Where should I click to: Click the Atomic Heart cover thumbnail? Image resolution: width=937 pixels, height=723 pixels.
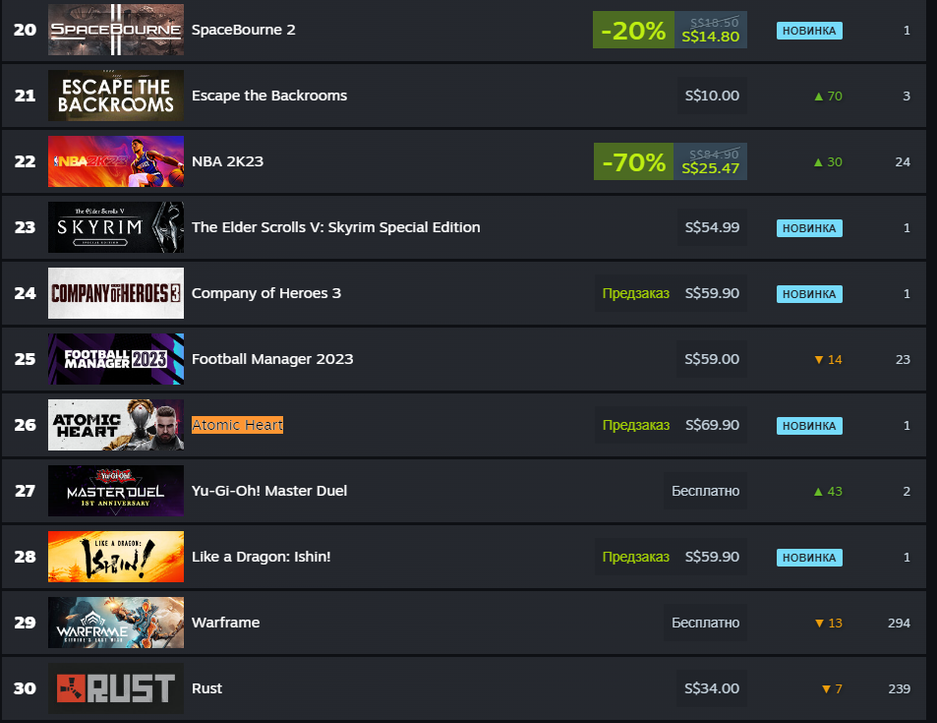(116, 425)
